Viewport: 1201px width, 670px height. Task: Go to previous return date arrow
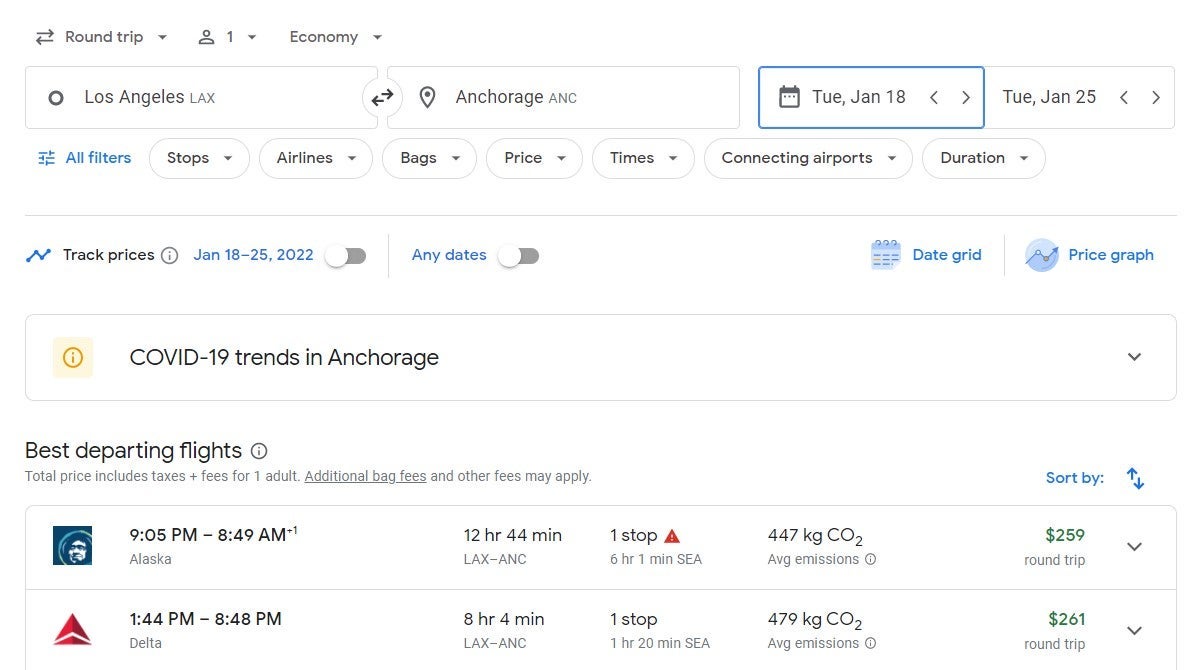(1124, 97)
